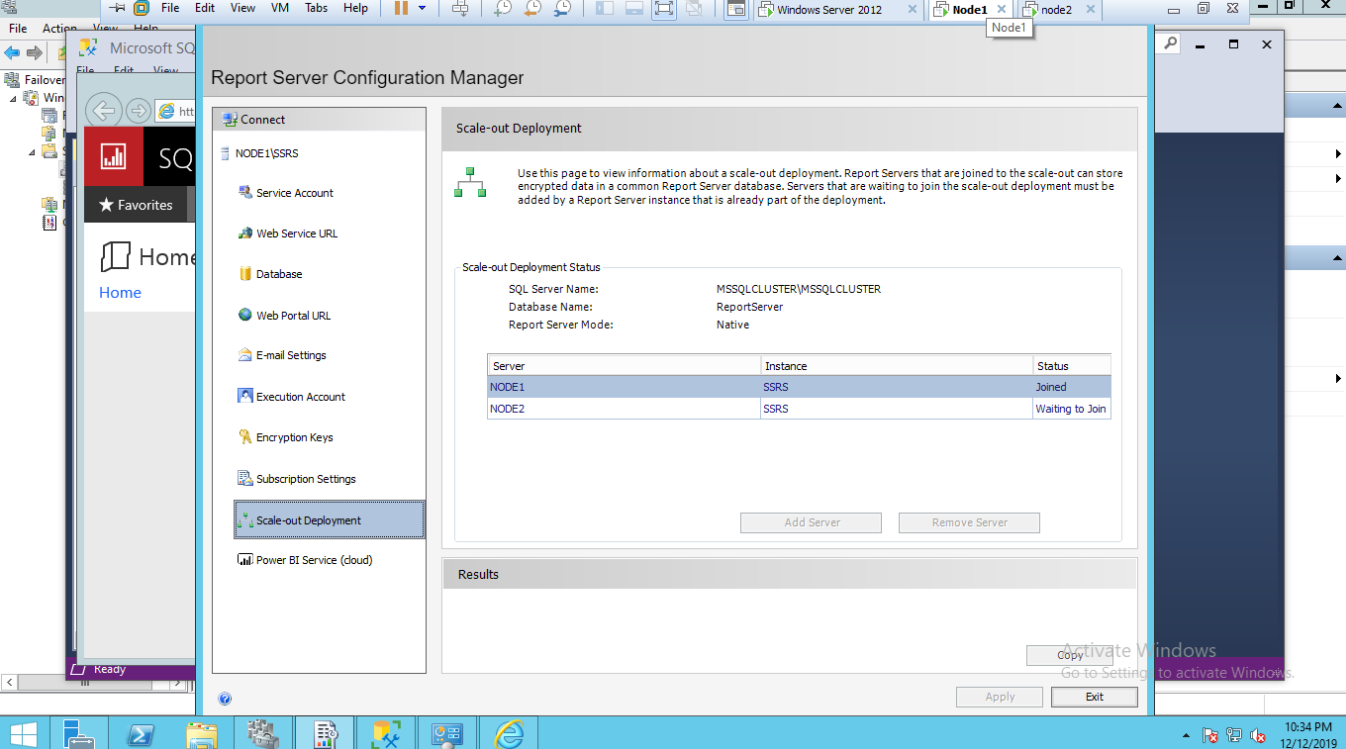Collapse the Failover Cluster tree node
Image resolution: width=1346 pixels, height=749 pixels.
(x=13, y=98)
